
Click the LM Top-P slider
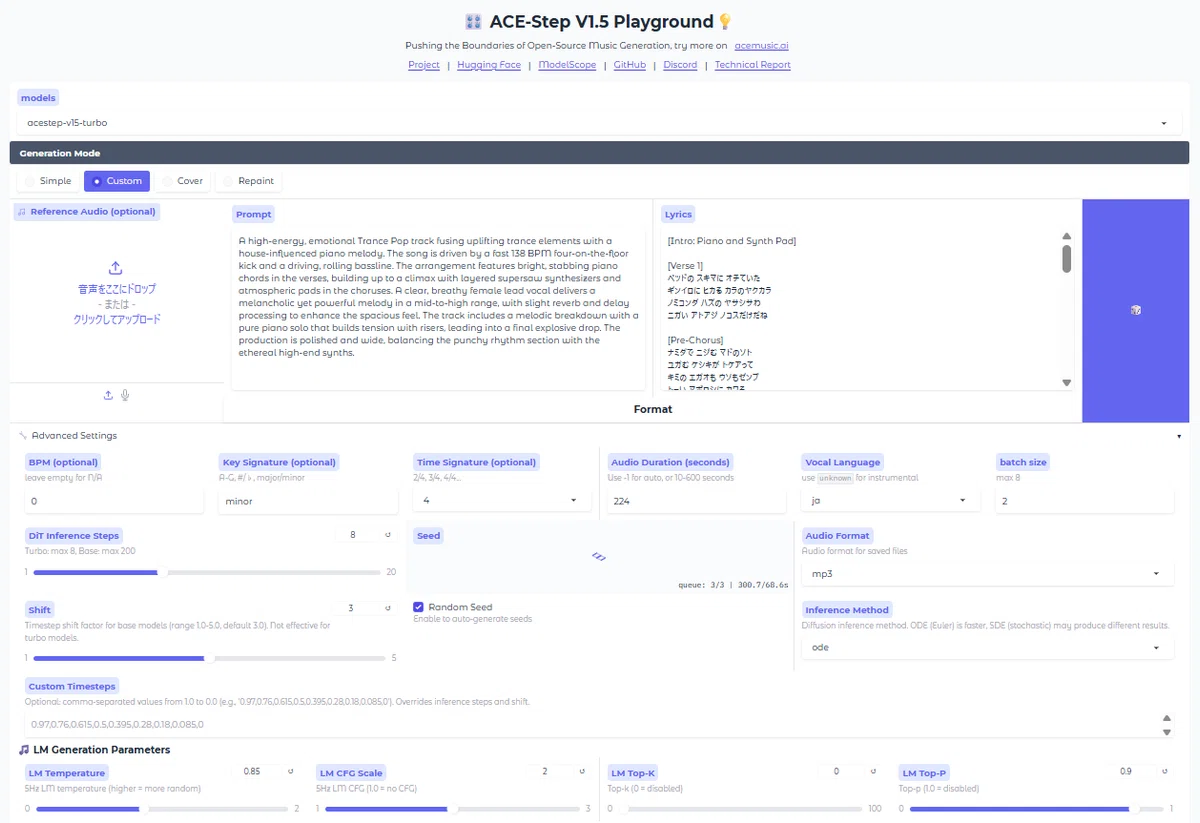click(x=1037, y=809)
